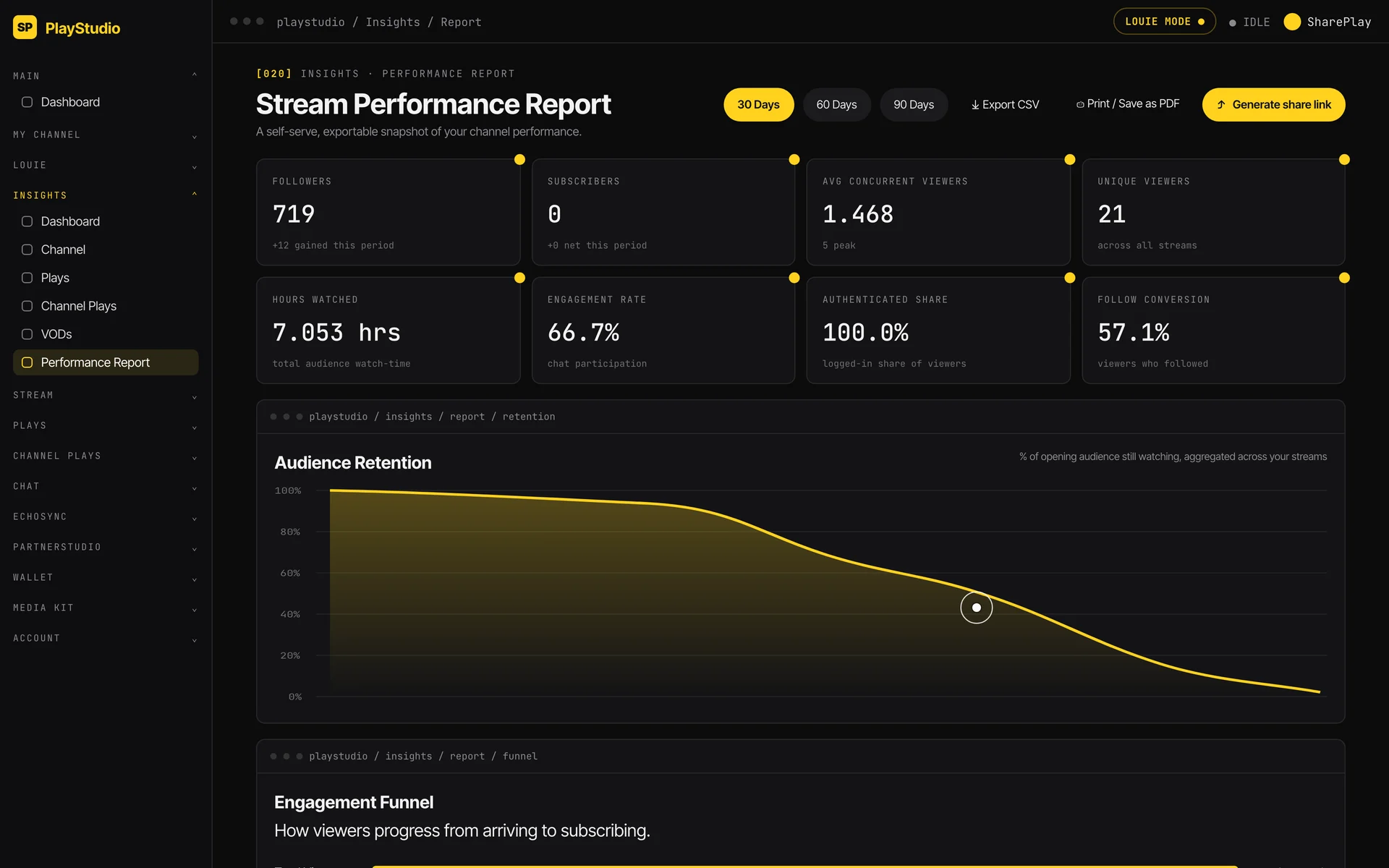Screen dimensions: 1389x868
Task: Click the yellow dot on Authenticated Share card
Action: point(1070,278)
